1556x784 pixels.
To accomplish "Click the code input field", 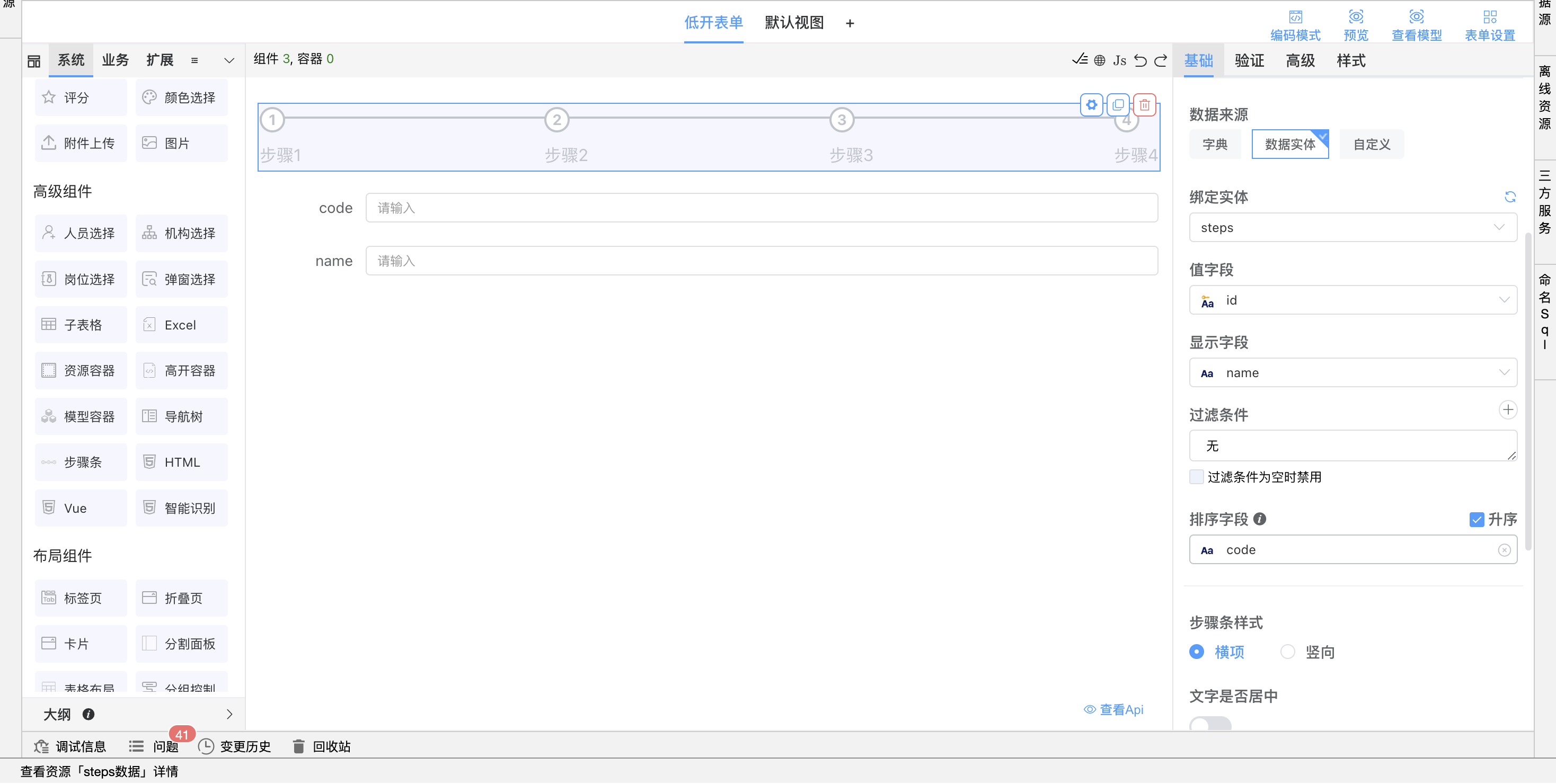I will [x=761, y=208].
